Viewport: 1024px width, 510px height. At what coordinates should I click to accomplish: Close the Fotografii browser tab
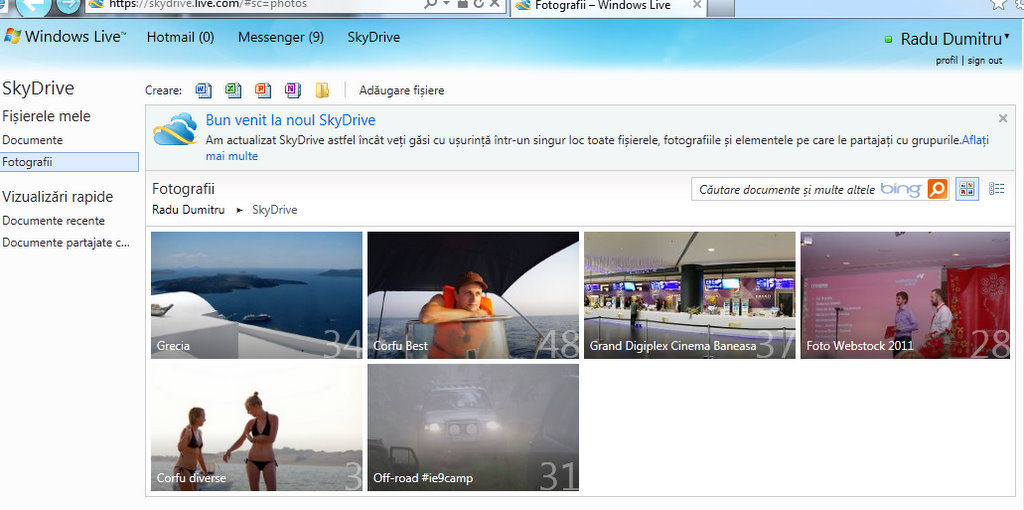click(697, 5)
